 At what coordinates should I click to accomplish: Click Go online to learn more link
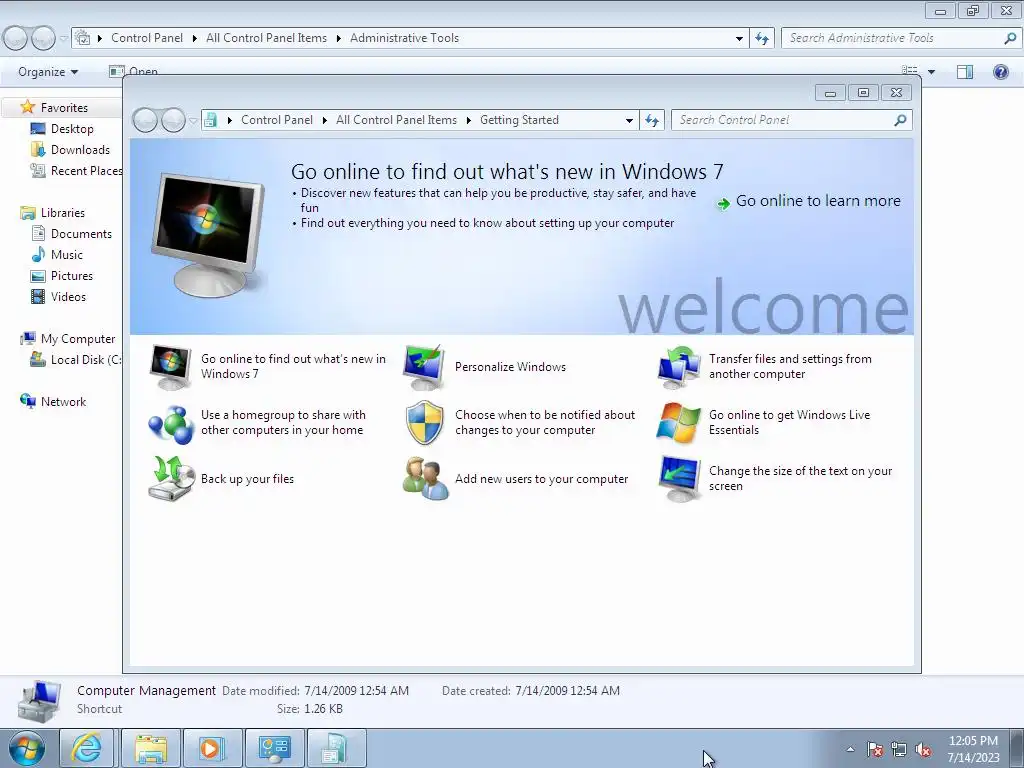click(x=818, y=201)
